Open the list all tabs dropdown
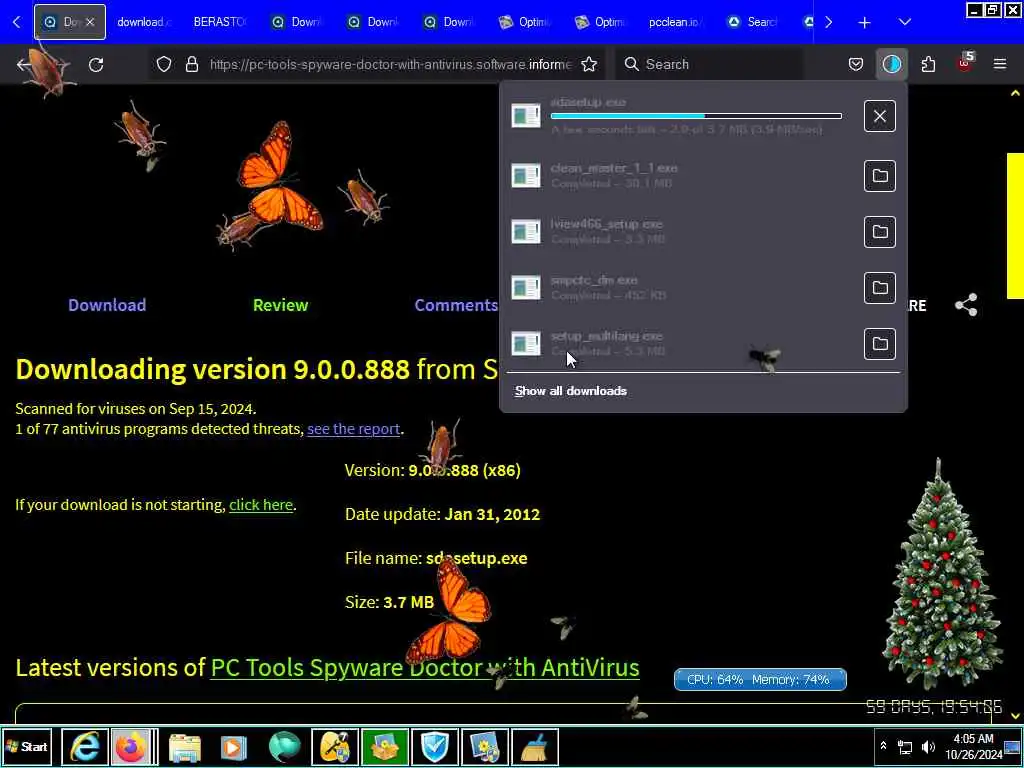 click(904, 22)
